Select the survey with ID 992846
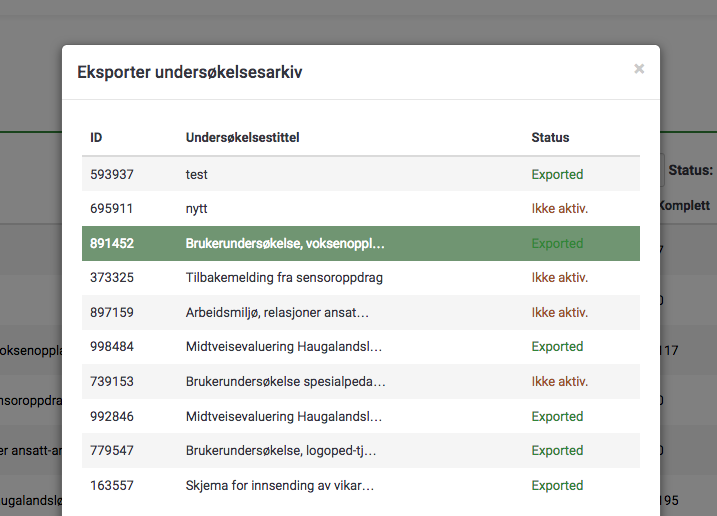This screenshot has height=516, width=717. (x=112, y=416)
